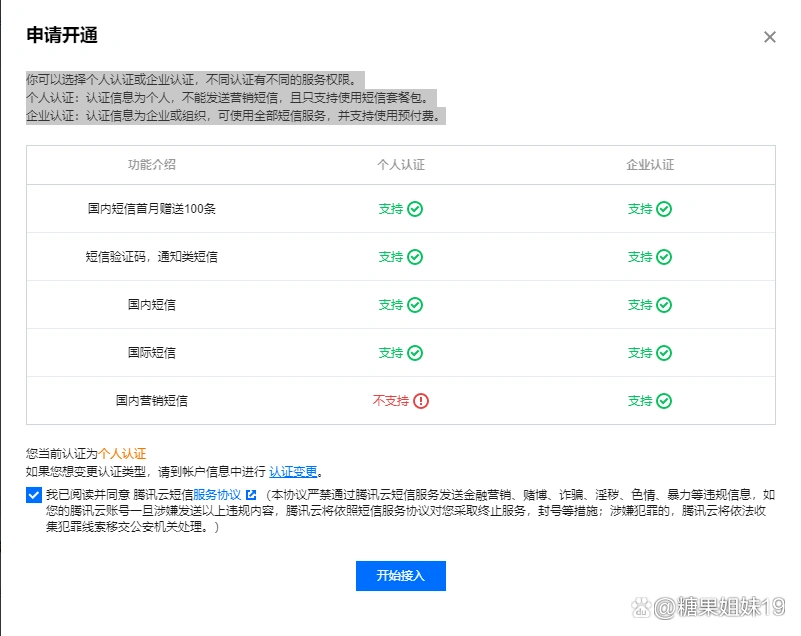This screenshot has width=801, height=636.
Task: Click green check icon for 国内短信 under 个人认证
Action: click(x=413, y=305)
